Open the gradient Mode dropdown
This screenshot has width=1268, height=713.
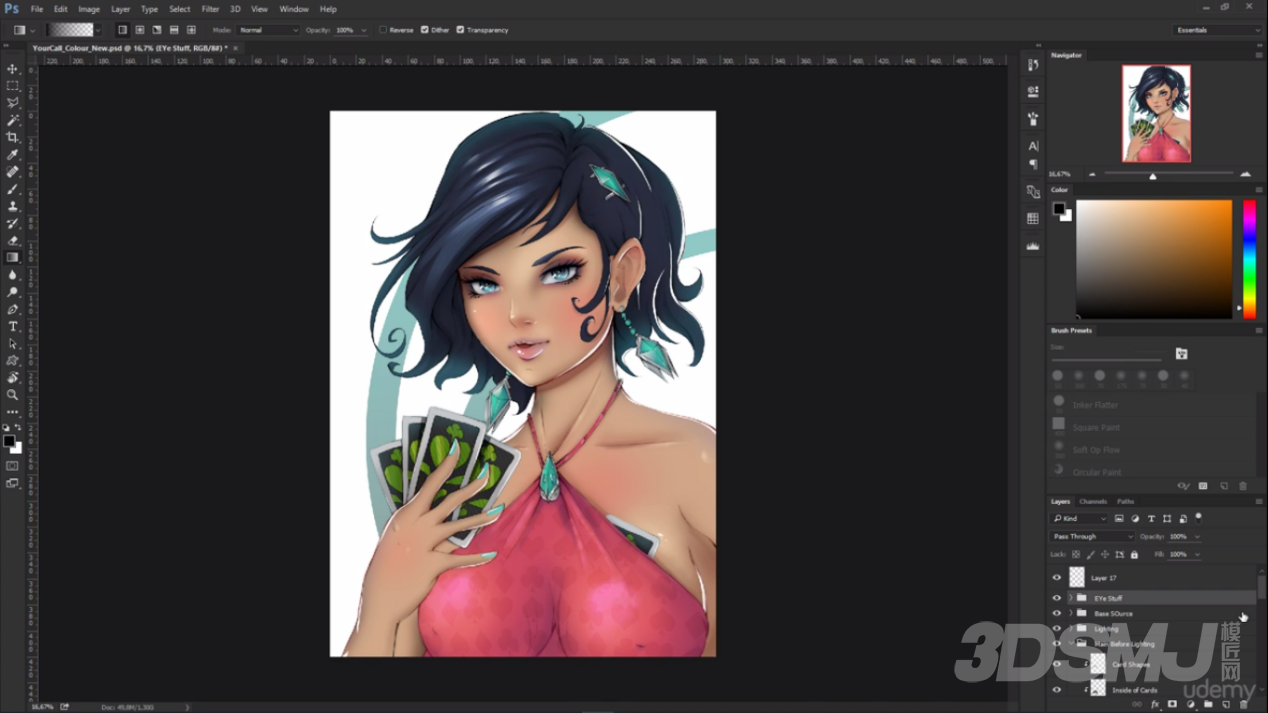267,30
